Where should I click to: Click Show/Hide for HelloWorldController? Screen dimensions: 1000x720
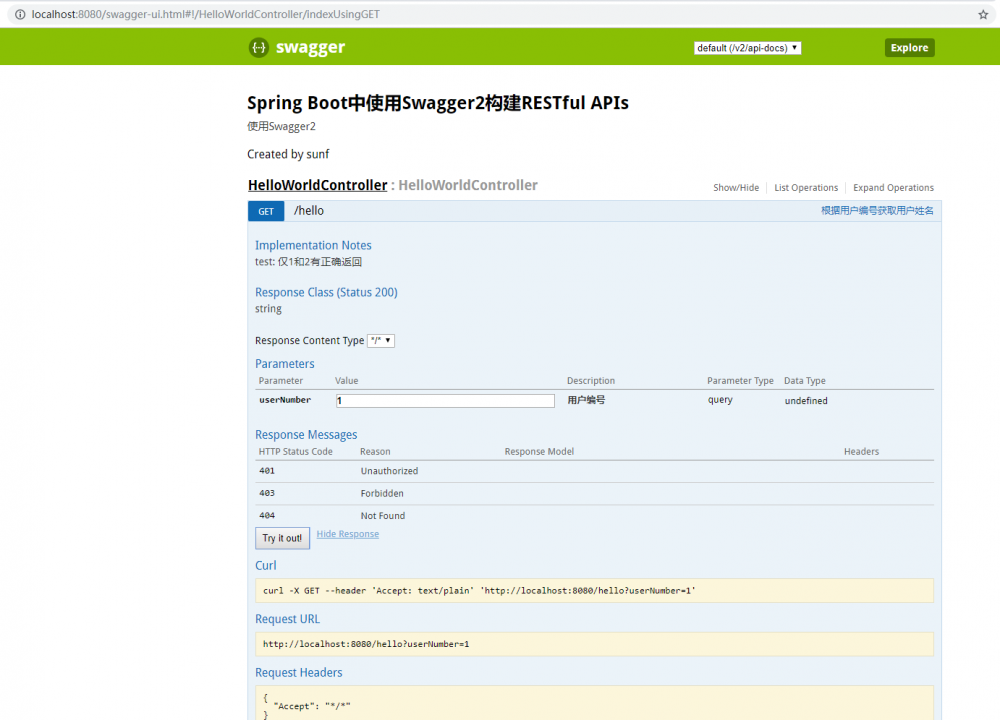pyautogui.click(x=736, y=187)
